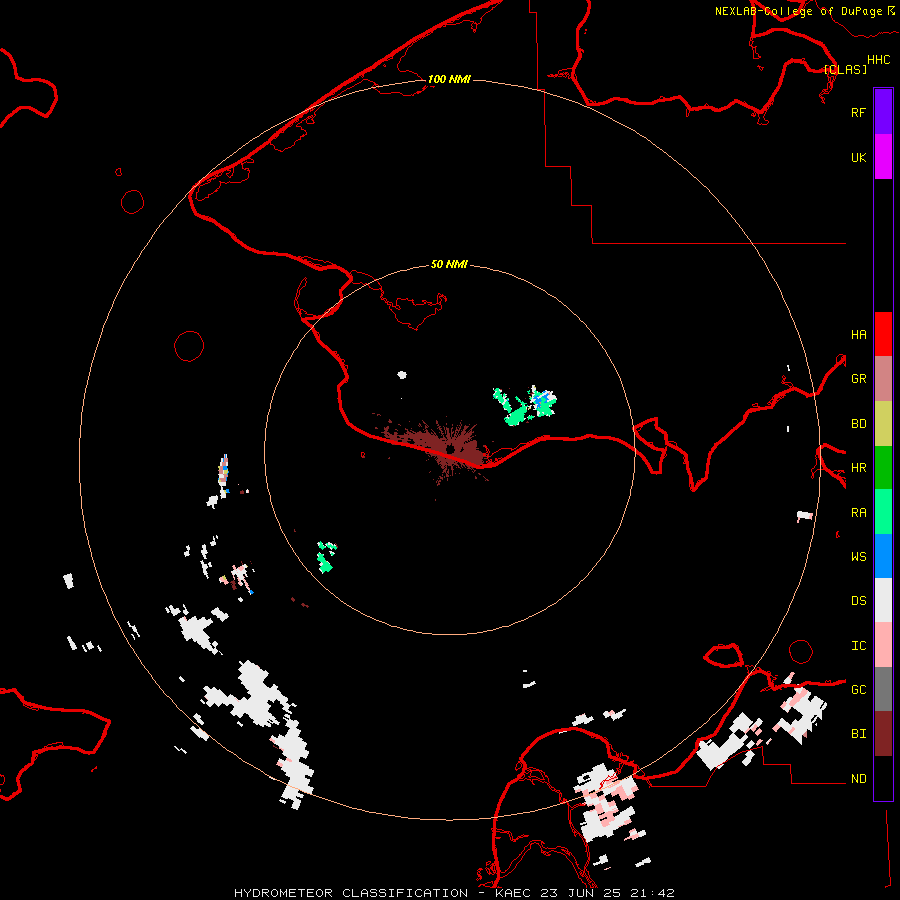
Task: Click the WS legend label
Action: 858,557
